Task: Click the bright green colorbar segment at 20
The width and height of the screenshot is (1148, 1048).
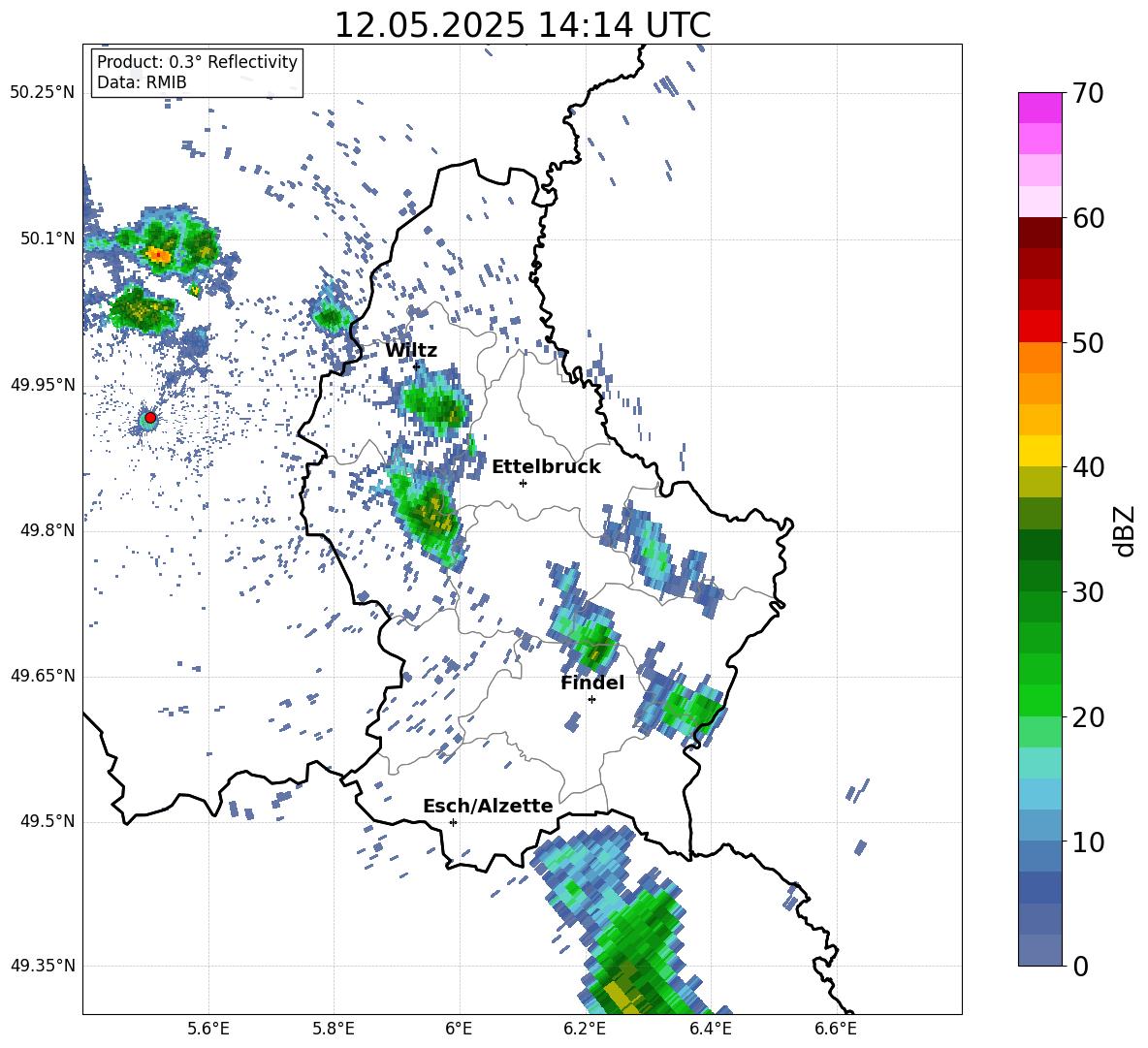Action: [1039, 700]
